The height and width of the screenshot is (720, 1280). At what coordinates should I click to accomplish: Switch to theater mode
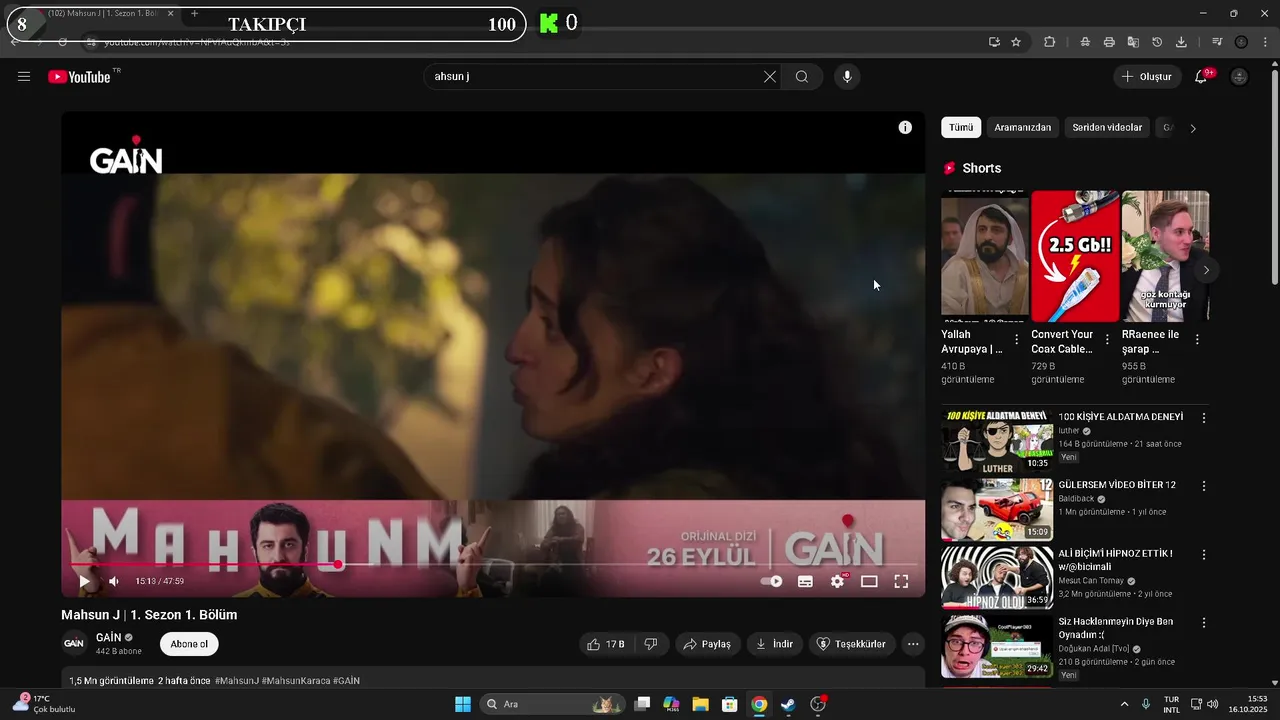869,581
